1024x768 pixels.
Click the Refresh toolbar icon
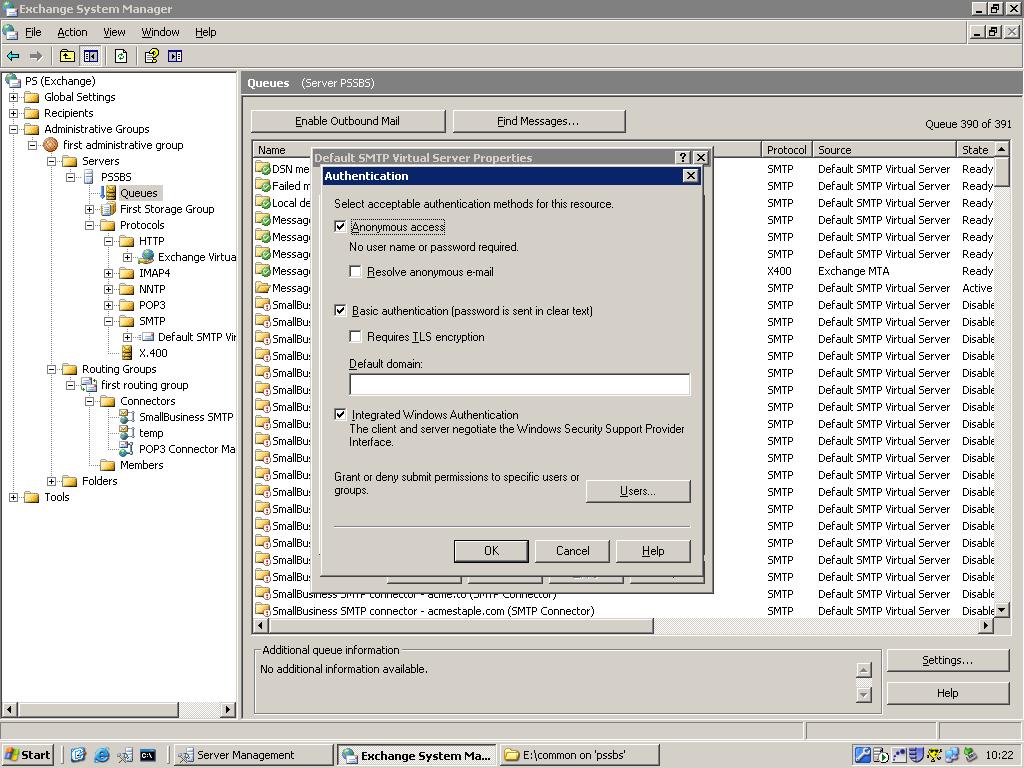(121, 56)
